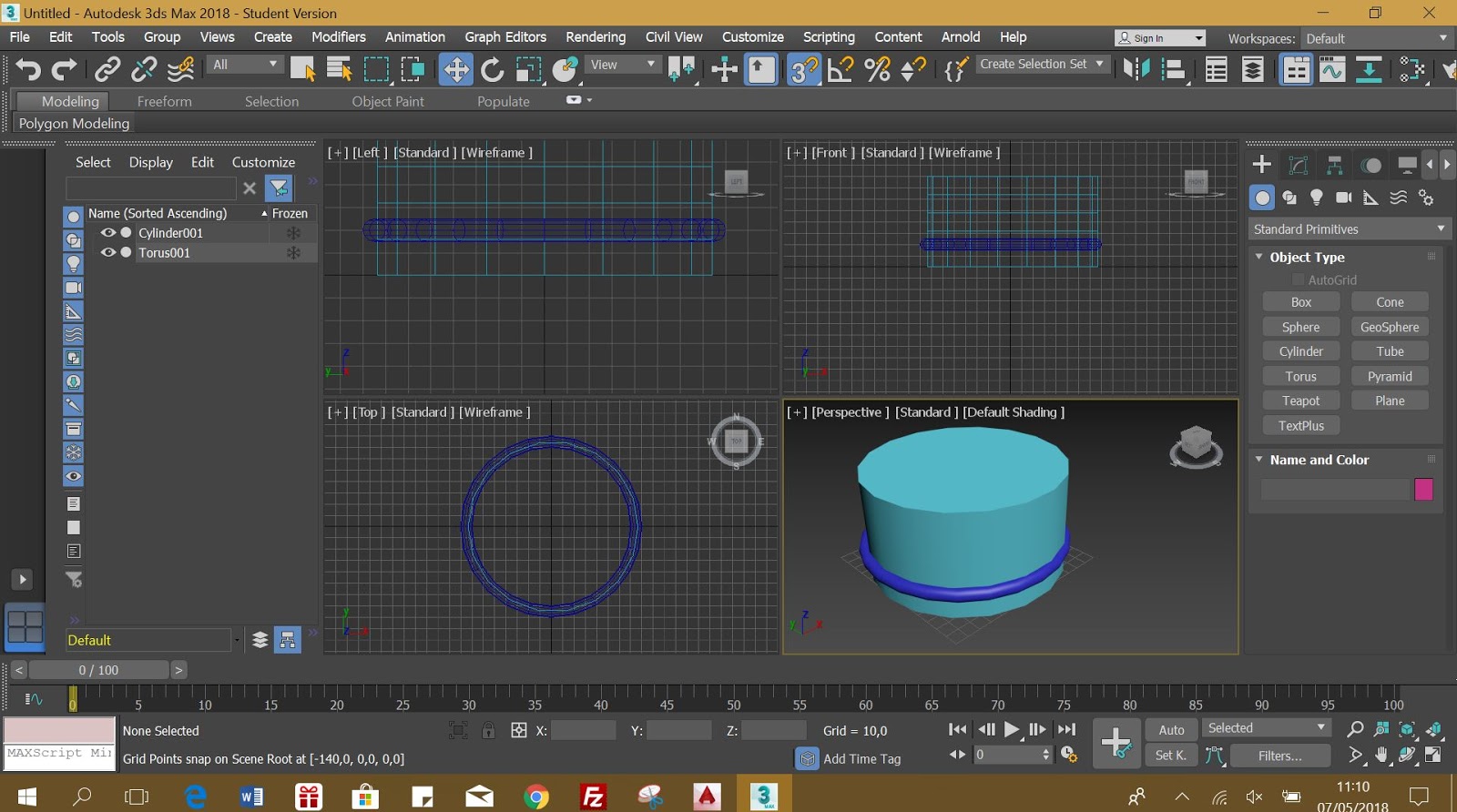Select the Select and Rotate tool
Screen dimensions: 1457x812
(492, 69)
